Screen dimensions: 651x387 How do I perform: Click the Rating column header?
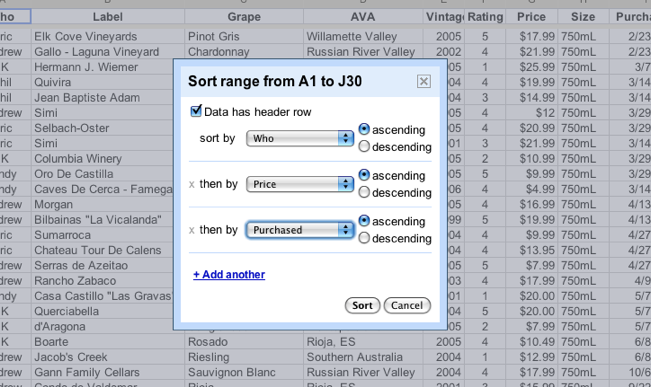coord(485,17)
